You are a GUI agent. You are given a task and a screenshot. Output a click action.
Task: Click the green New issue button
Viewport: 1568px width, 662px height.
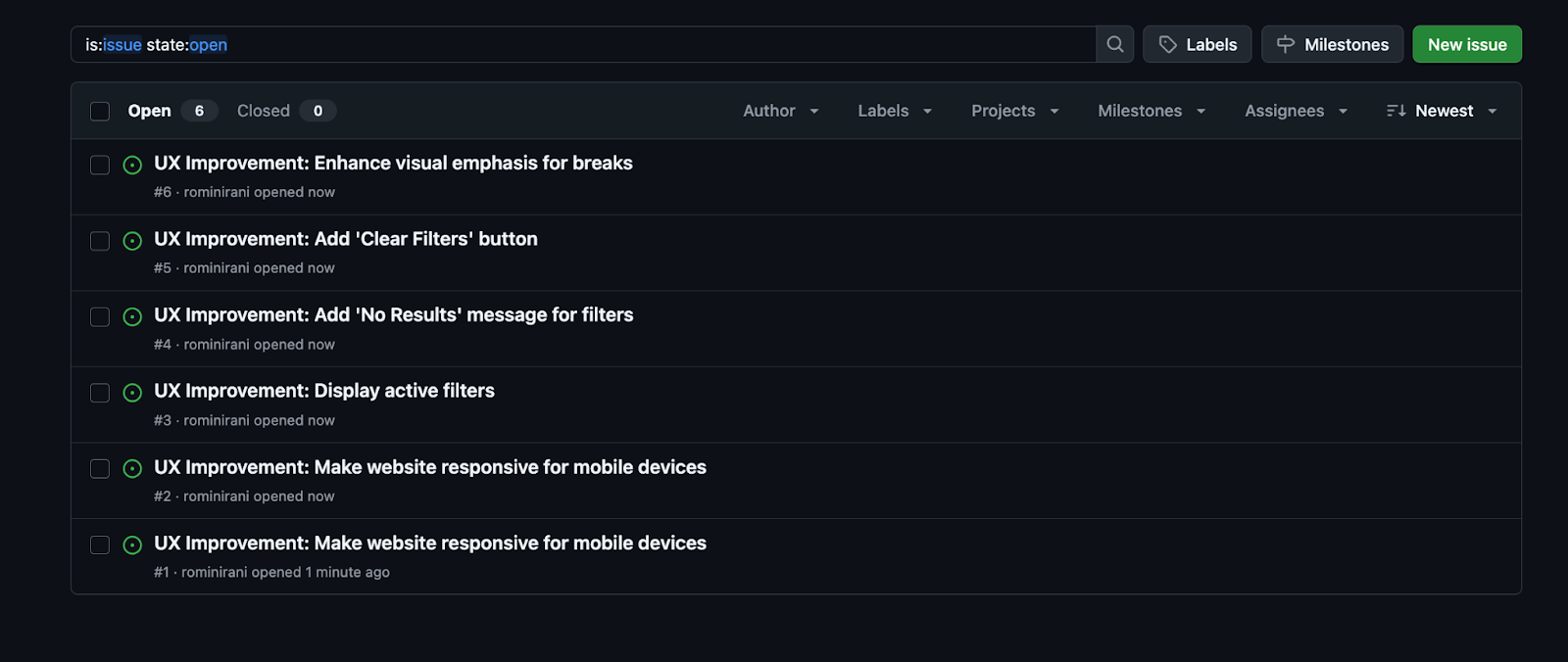[1466, 44]
